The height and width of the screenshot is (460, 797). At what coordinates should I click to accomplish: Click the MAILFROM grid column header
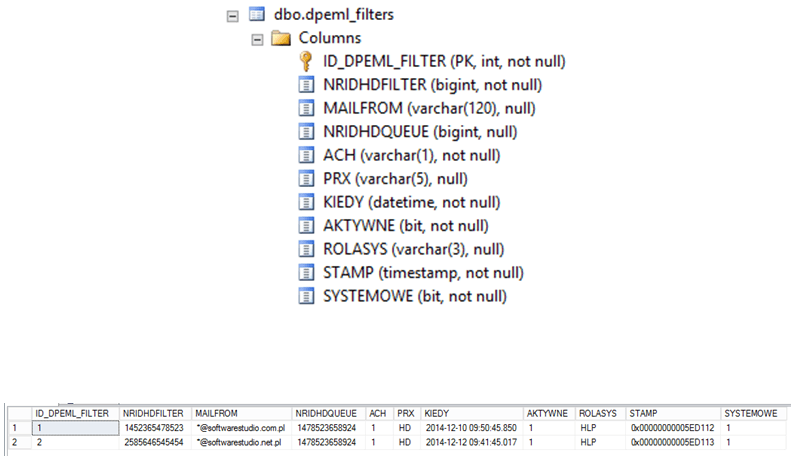(241, 413)
